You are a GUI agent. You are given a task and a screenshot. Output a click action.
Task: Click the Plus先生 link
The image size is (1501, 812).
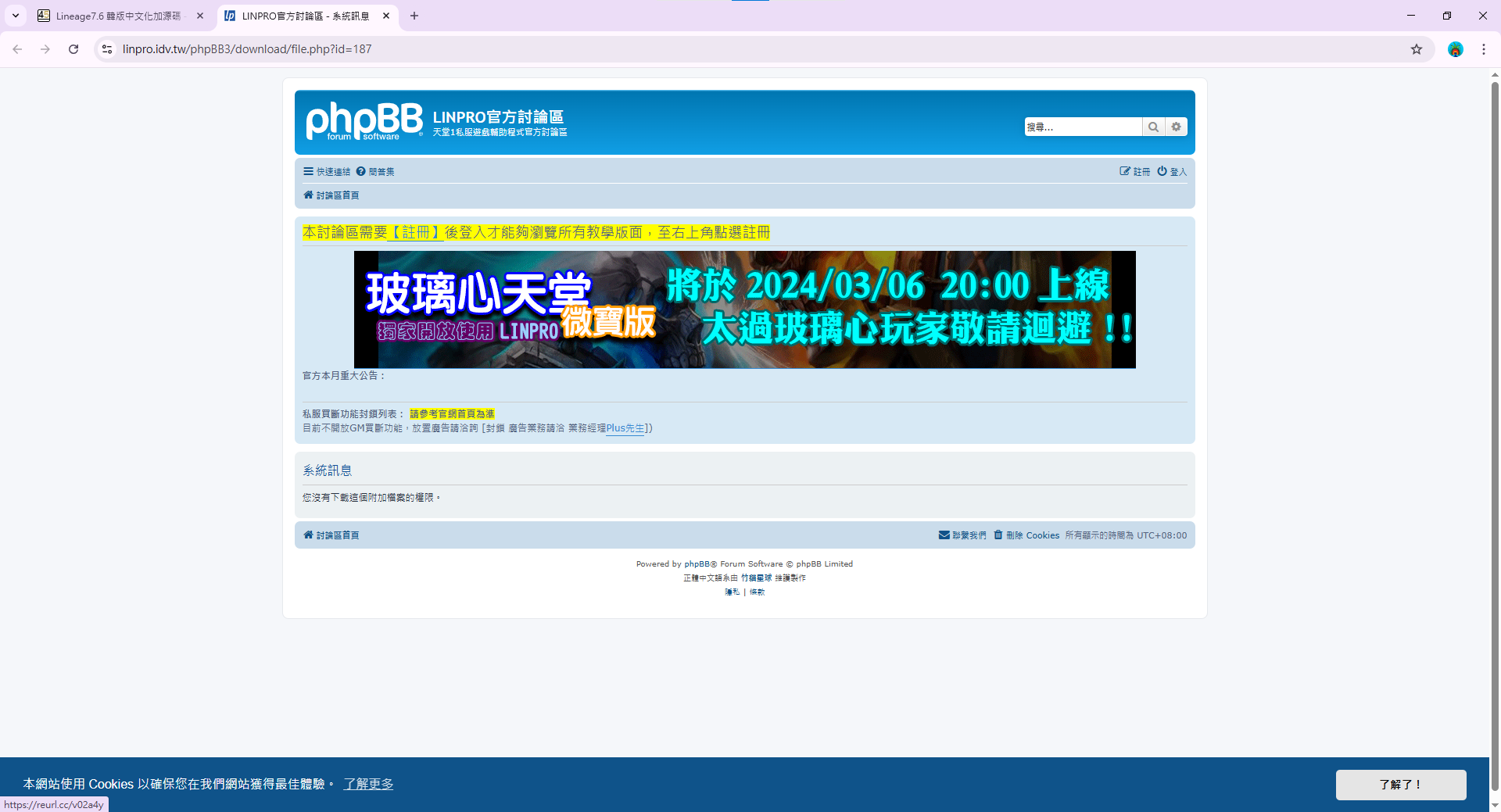click(x=625, y=428)
